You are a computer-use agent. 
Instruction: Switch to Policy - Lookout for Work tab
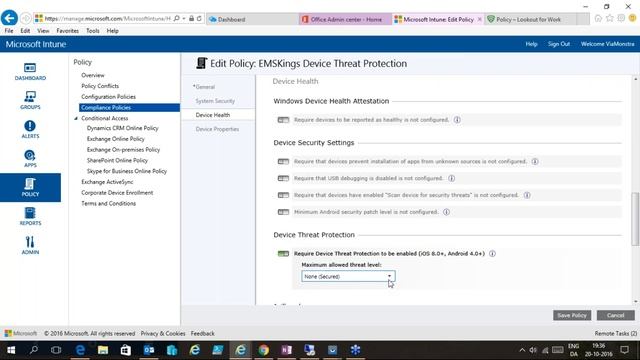(531, 19)
